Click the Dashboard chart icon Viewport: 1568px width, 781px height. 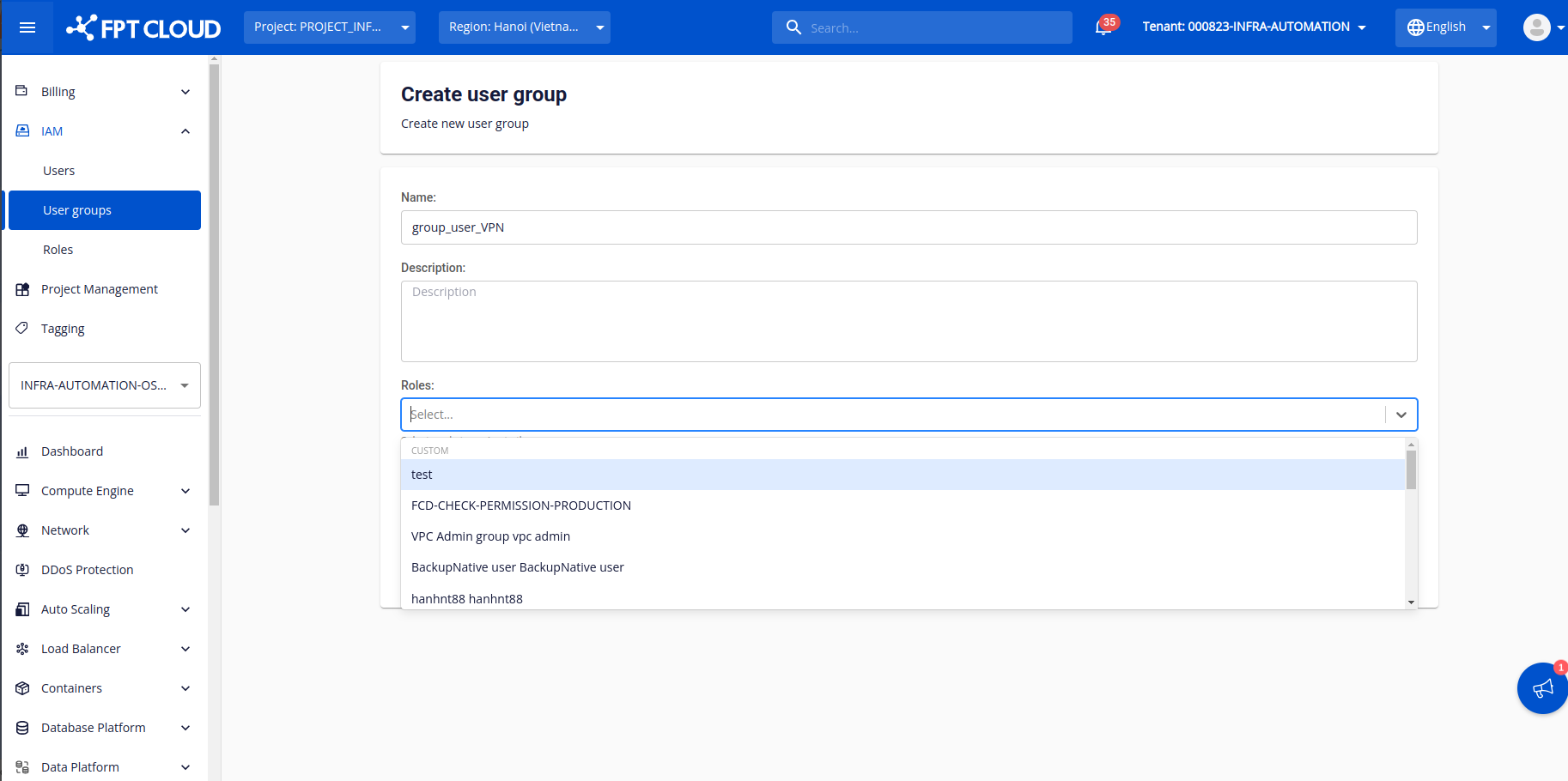click(x=22, y=452)
